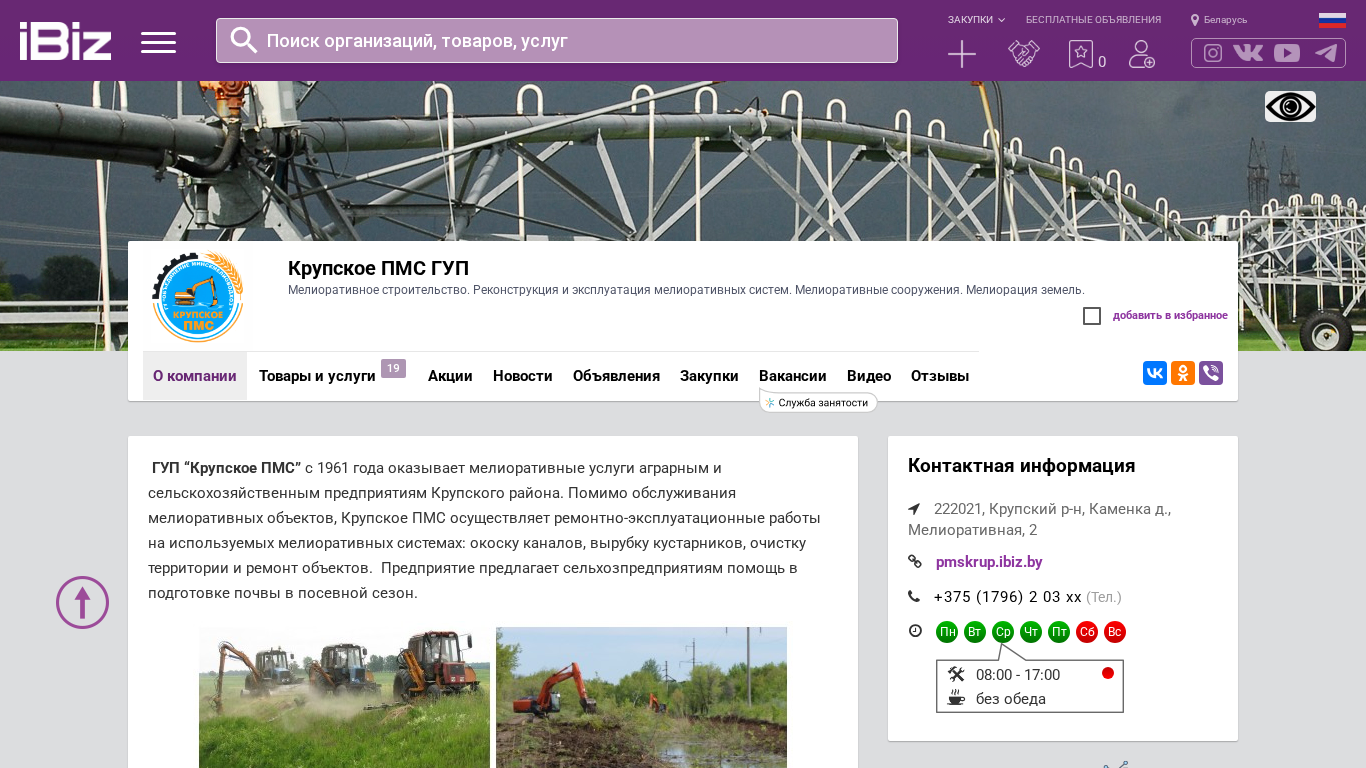Click the Крупское ПМС company logo
Image resolution: width=1366 pixels, height=768 pixels.
(198, 297)
